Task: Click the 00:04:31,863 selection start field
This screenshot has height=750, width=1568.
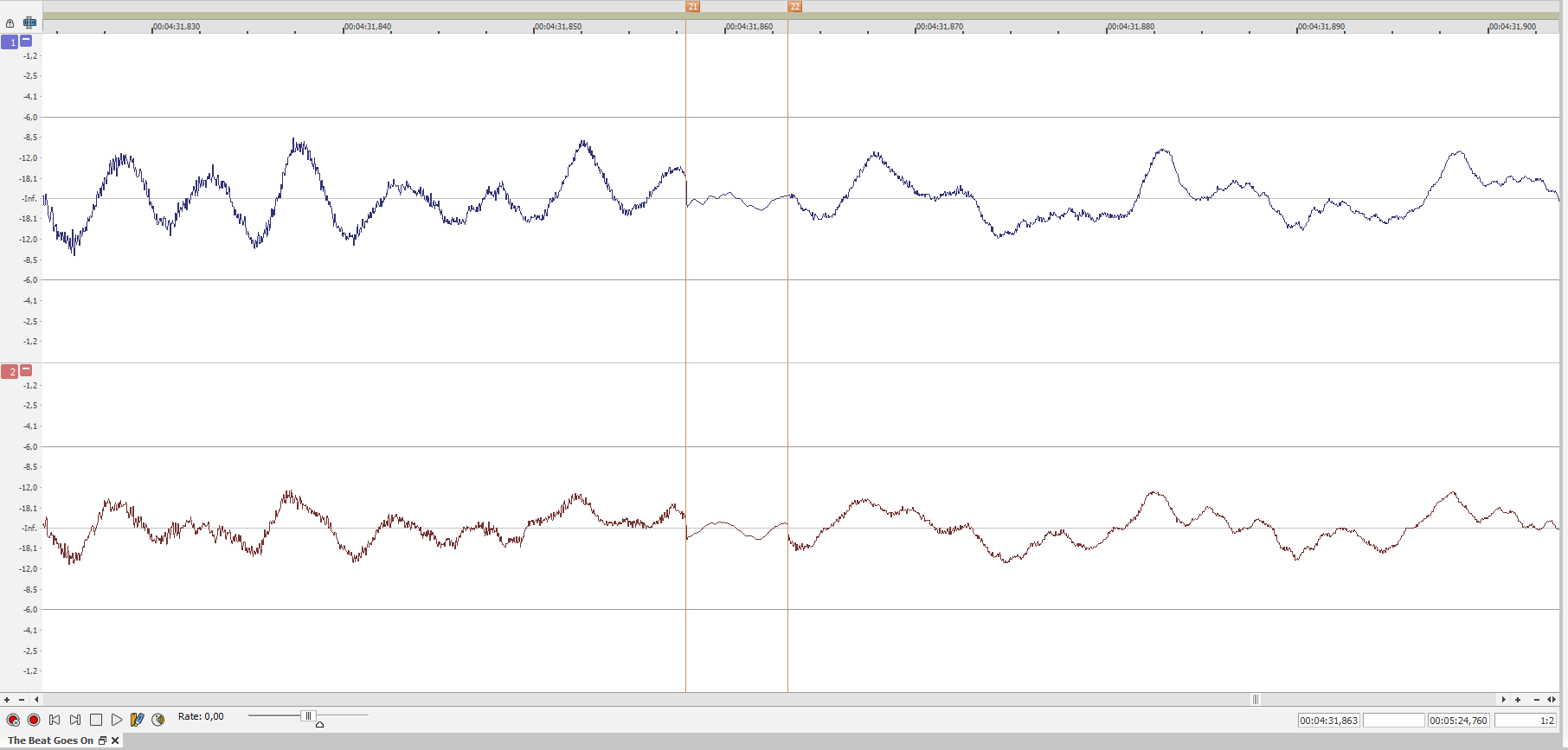Action: (x=1328, y=721)
